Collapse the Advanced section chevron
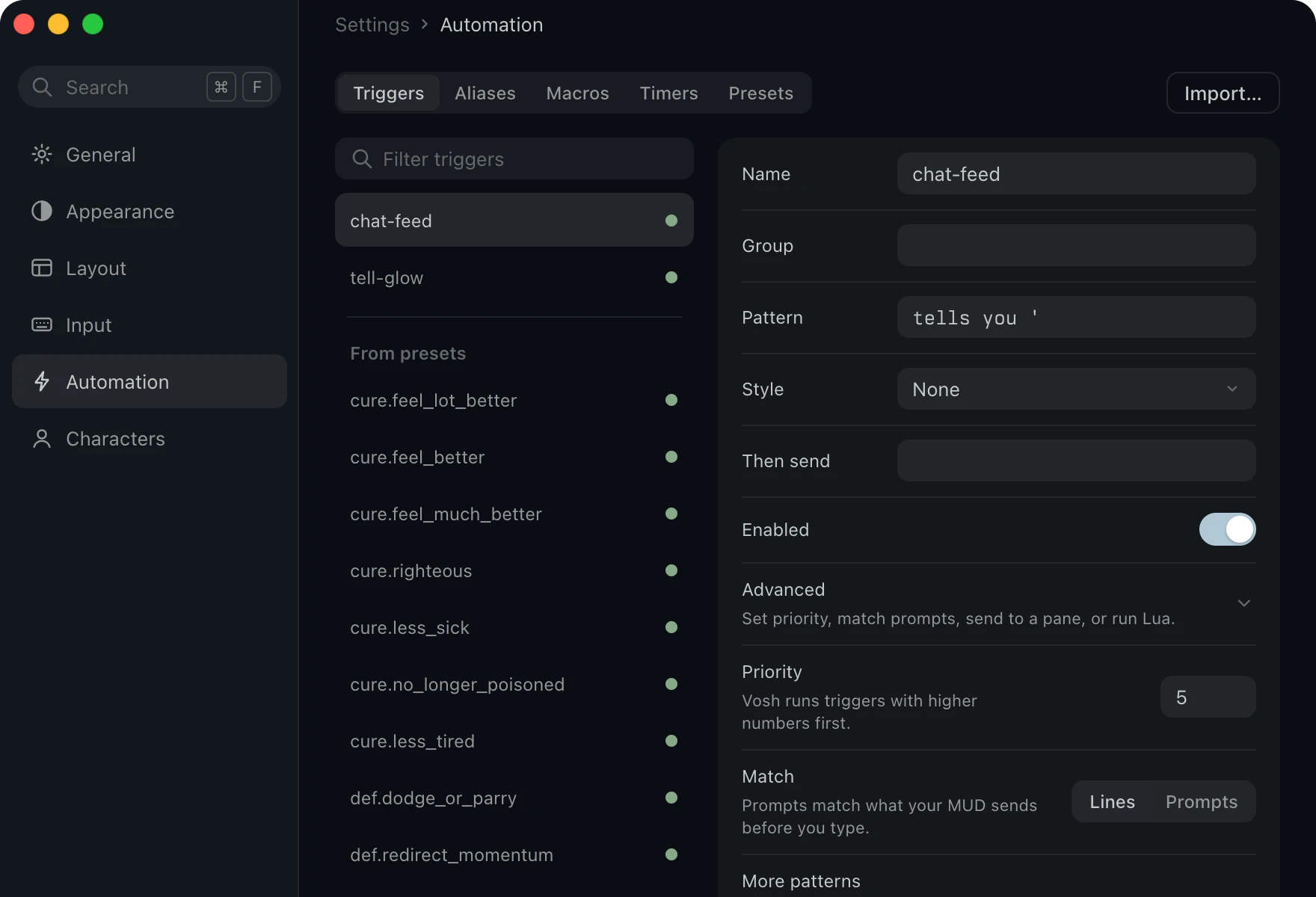The width and height of the screenshot is (1316, 897). 1243,603
